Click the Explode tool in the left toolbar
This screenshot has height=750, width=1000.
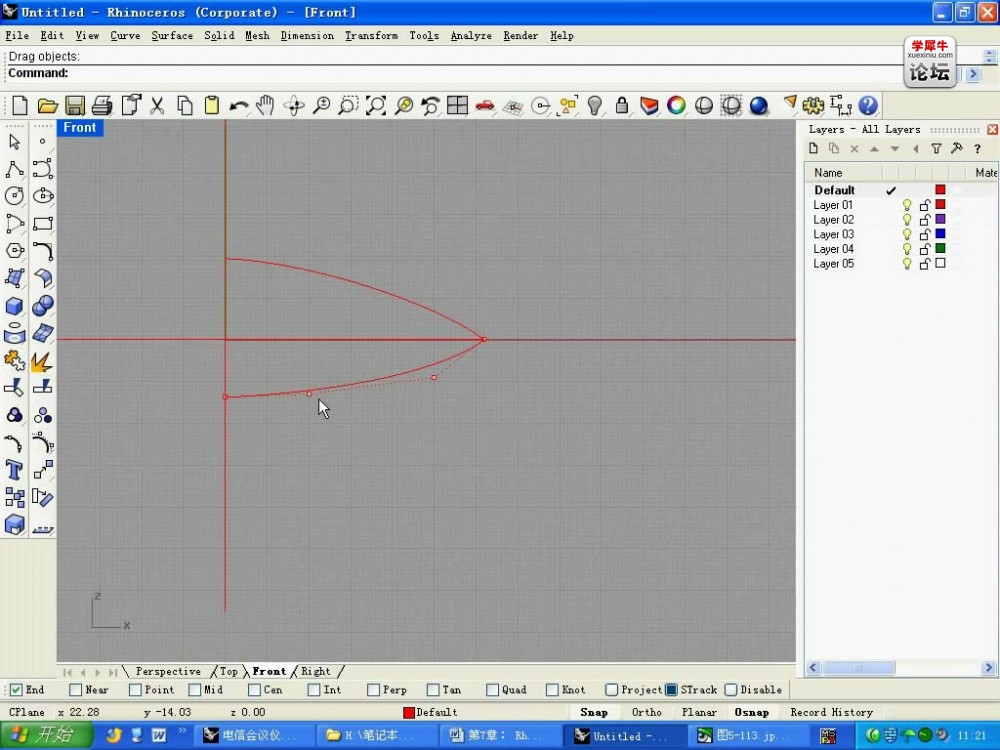click(x=43, y=361)
